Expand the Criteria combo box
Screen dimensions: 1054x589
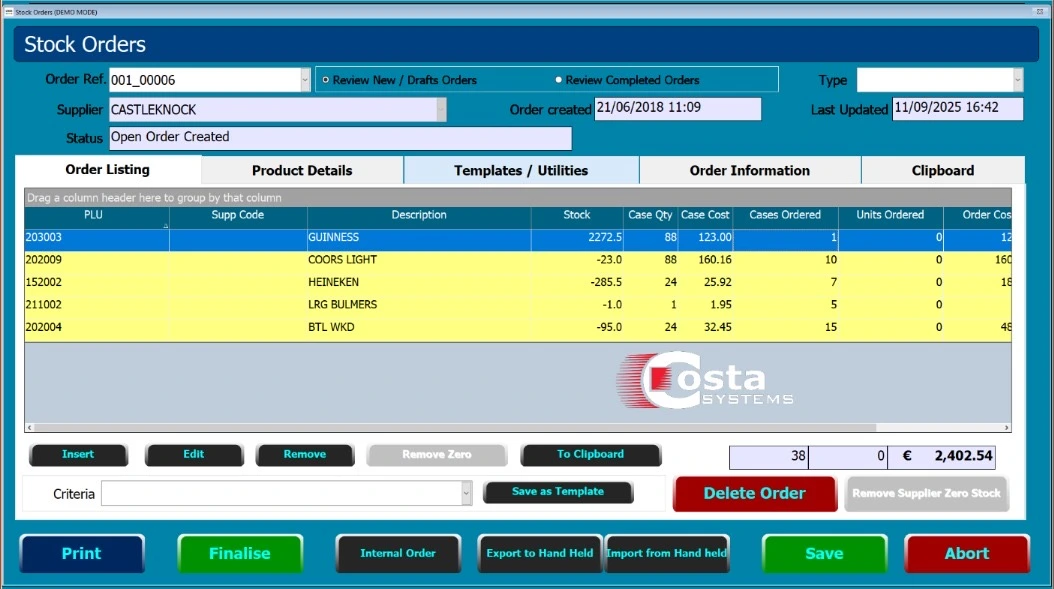466,493
